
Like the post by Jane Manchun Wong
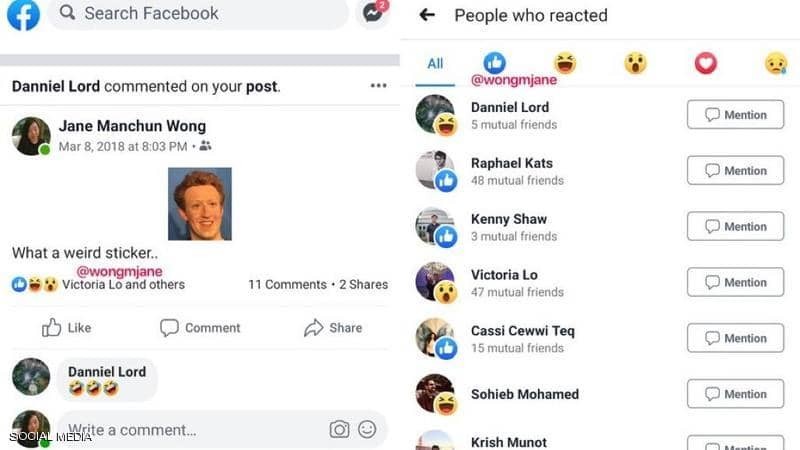(66, 327)
